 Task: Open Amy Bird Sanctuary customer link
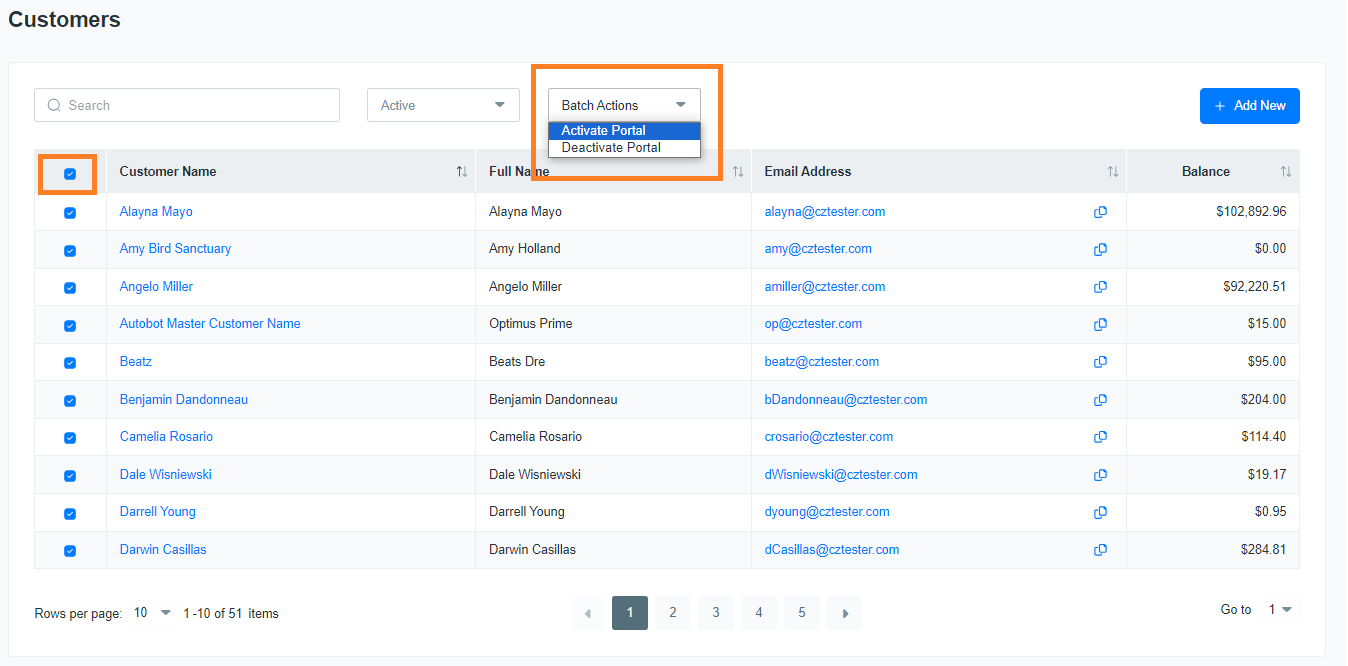175,249
